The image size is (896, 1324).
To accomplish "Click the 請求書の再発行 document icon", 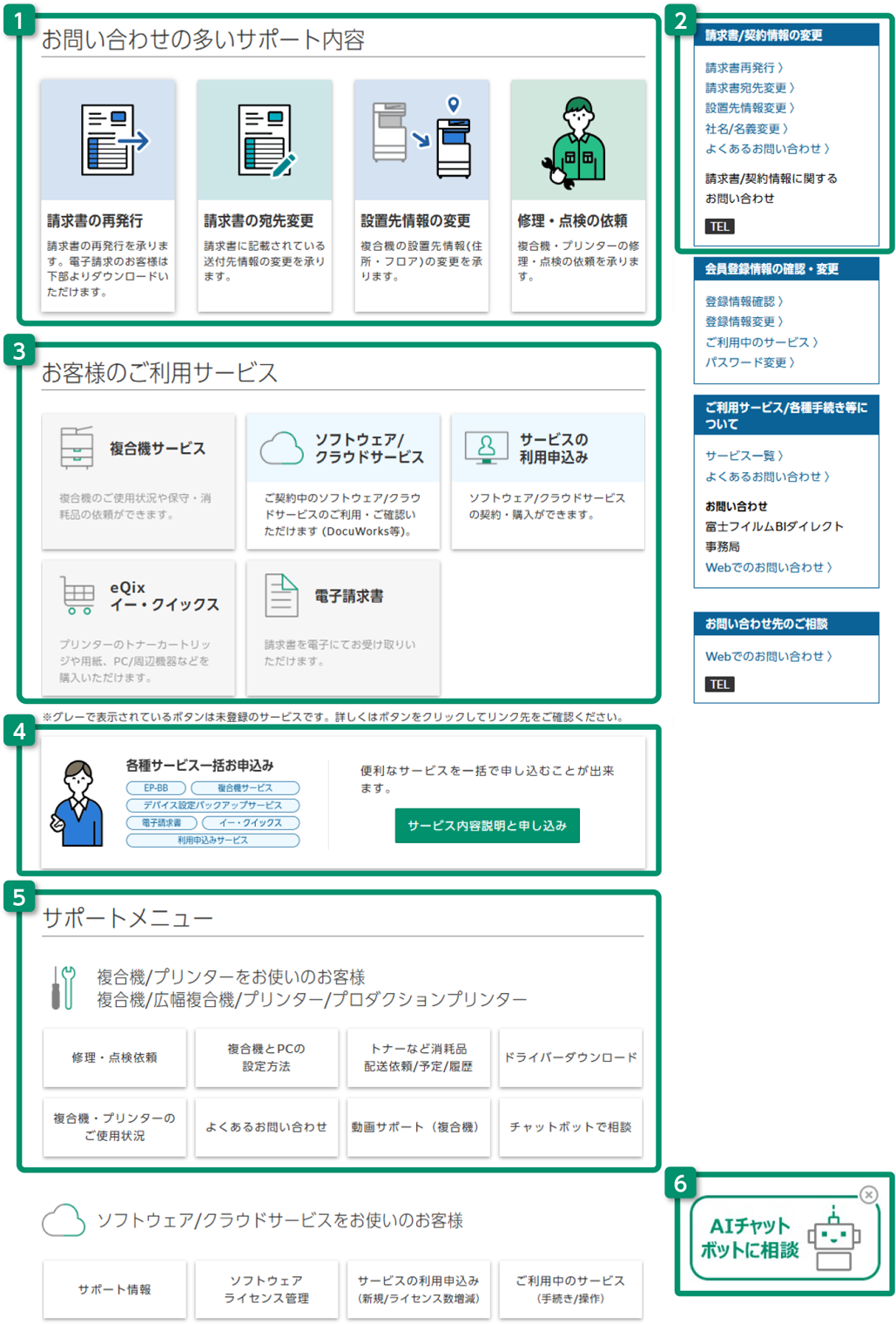I will [x=111, y=139].
